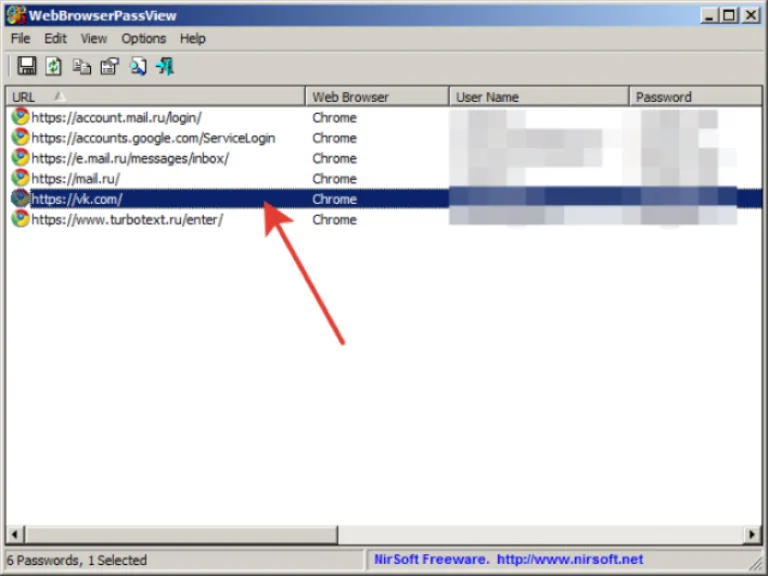768x576 pixels.
Task: Click the Find toolbar icon
Action: click(x=138, y=66)
